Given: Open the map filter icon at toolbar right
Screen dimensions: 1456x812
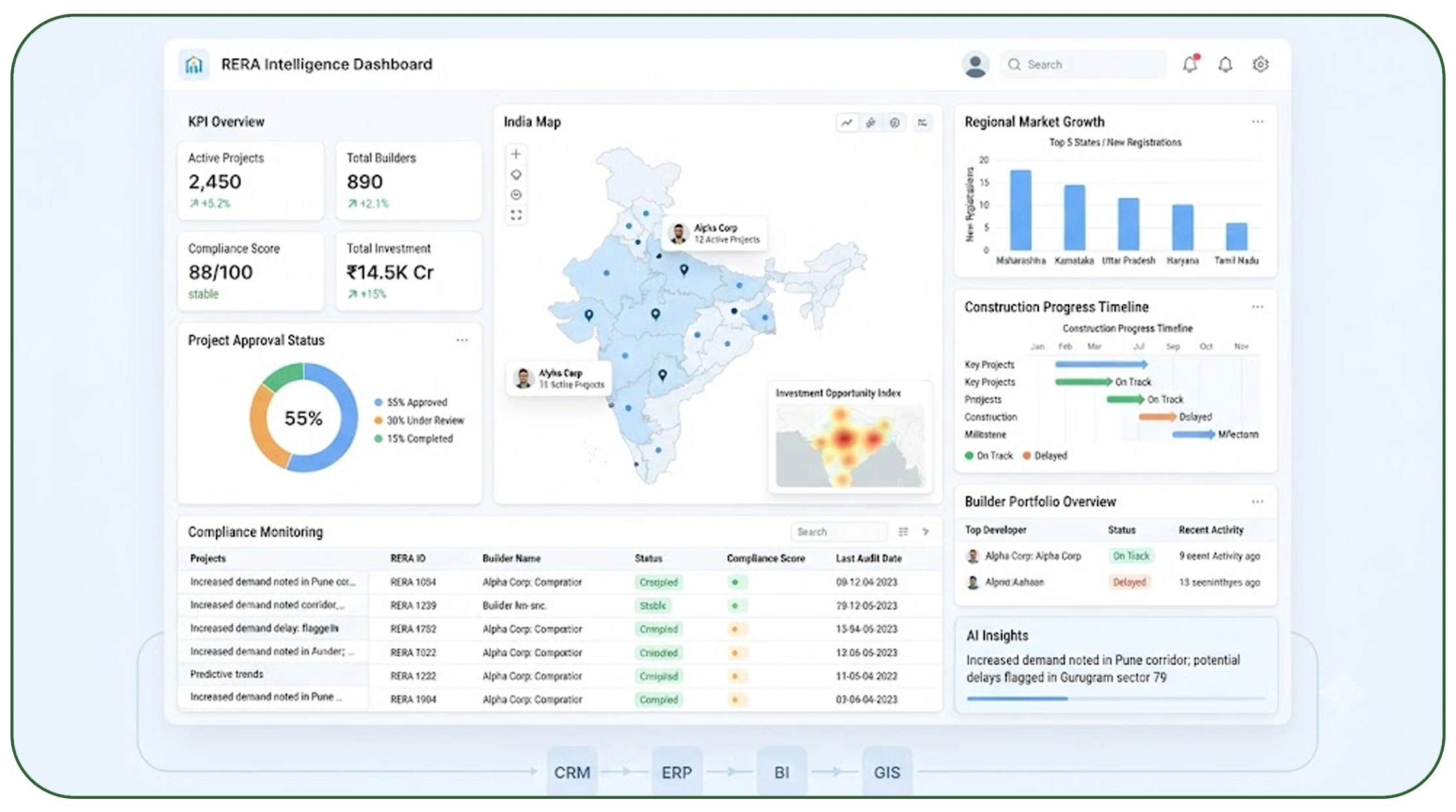Looking at the screenshot, I should [922, 122].
